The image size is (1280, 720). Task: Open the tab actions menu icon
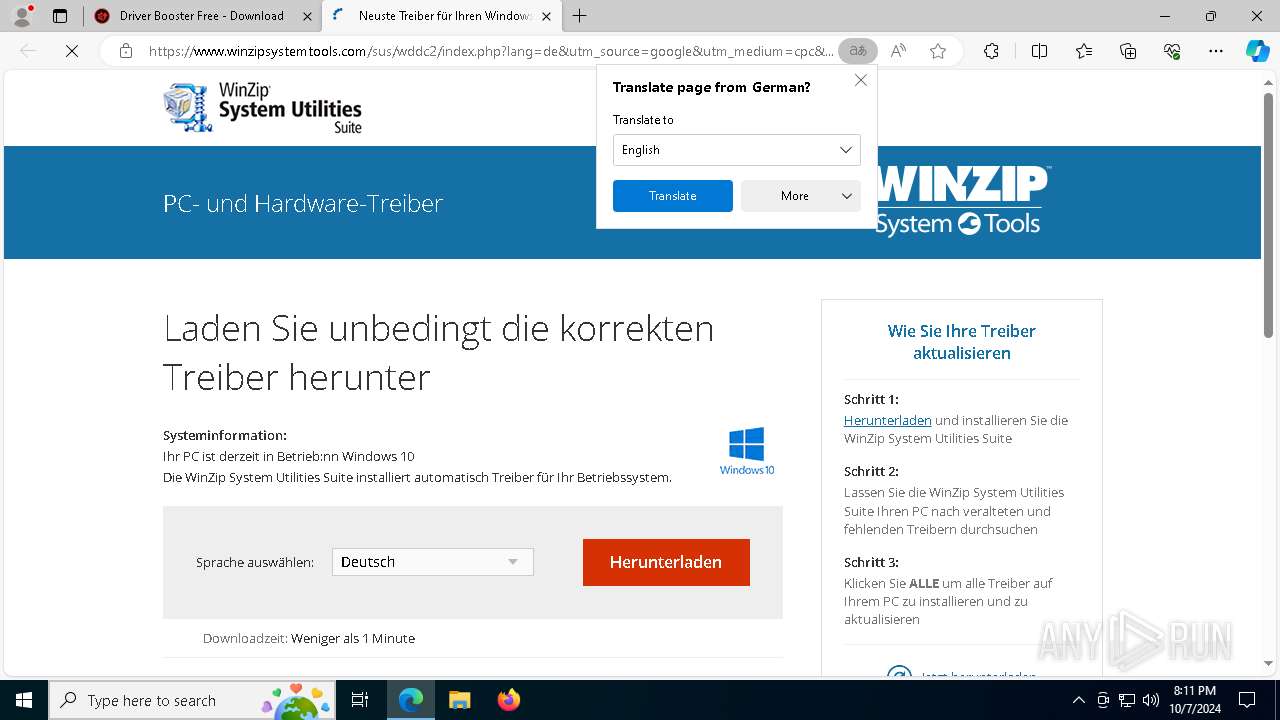tap(60, 16)
